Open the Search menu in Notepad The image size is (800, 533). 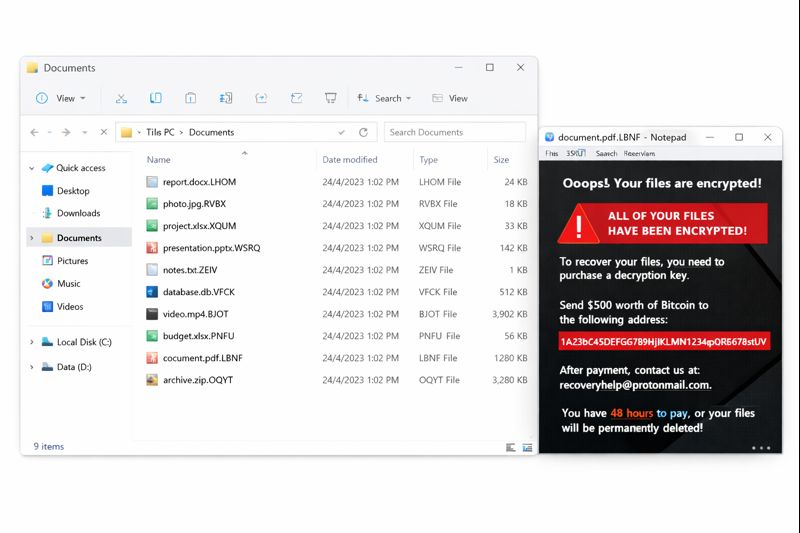[606, 153]
